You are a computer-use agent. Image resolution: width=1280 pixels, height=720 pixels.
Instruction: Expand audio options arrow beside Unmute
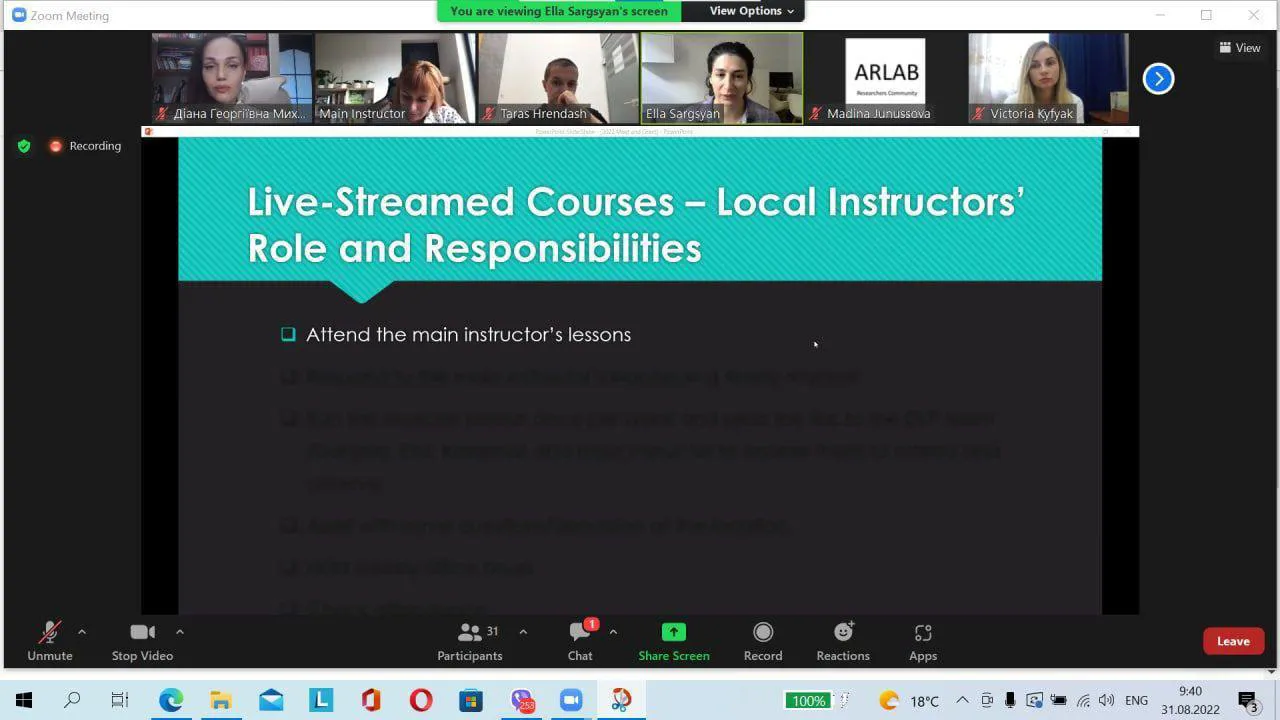pyautogui.click(x=82, y=632)
